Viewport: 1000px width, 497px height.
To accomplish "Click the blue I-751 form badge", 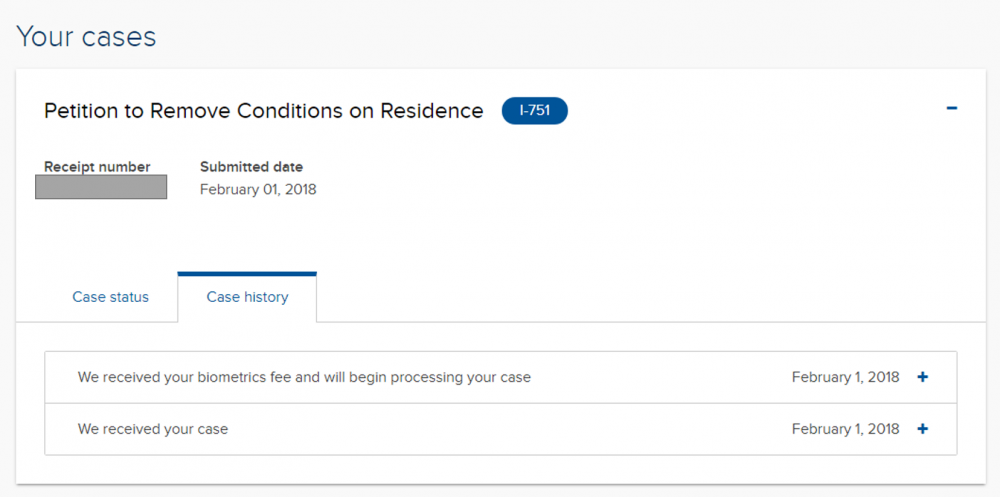I will pyautogui.click(x=534, y=111).
